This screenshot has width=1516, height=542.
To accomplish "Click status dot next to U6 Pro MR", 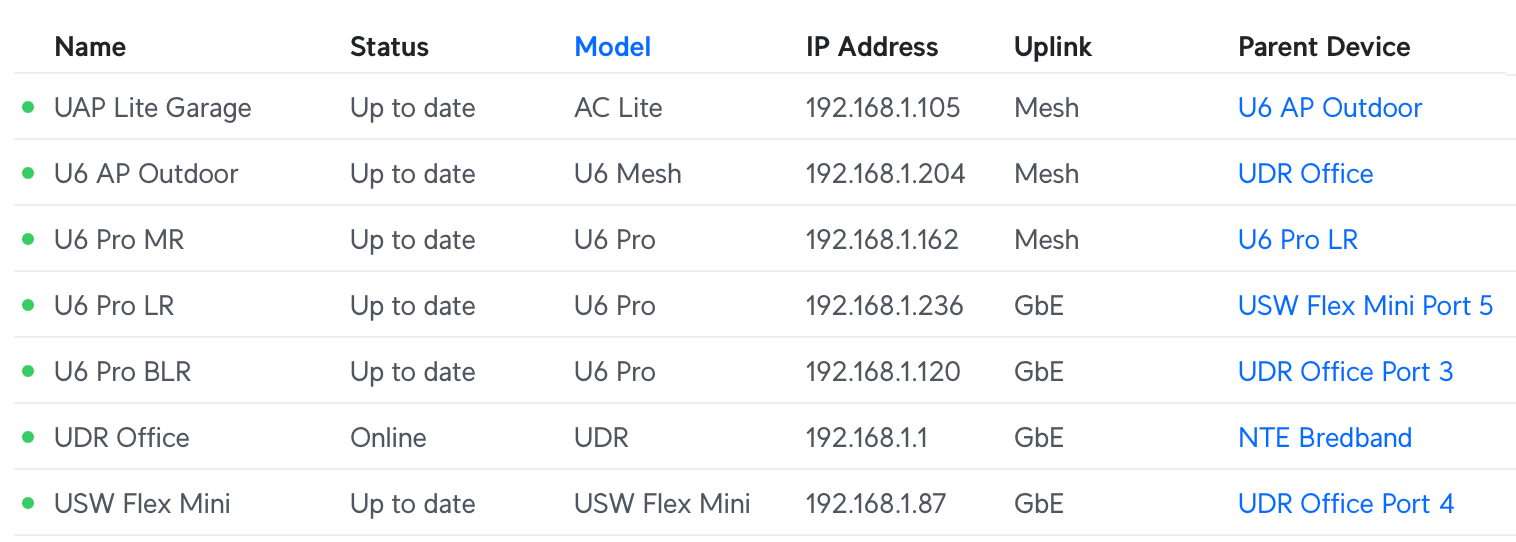I will pos(28,239).
